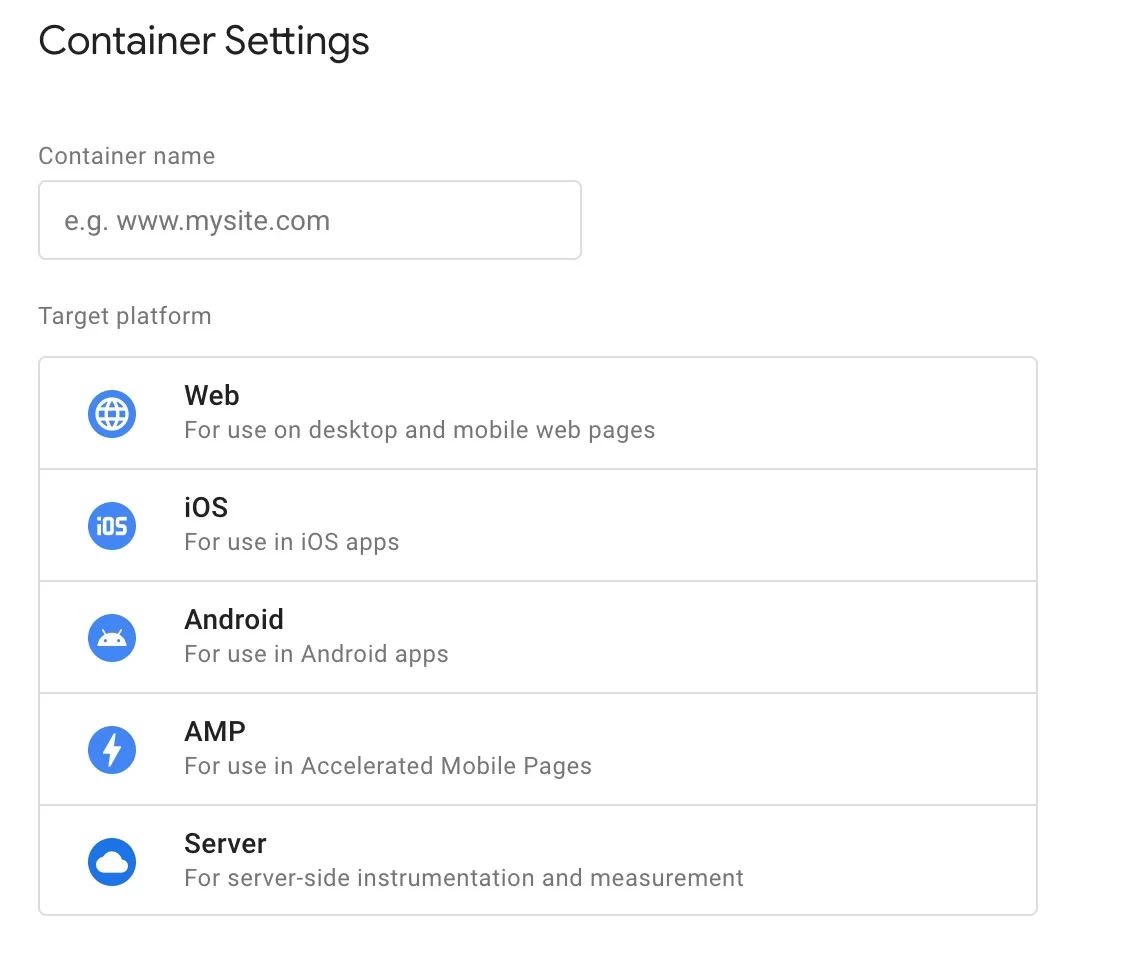
Task: Select the iOS target platform title
Action: point(206,507)
